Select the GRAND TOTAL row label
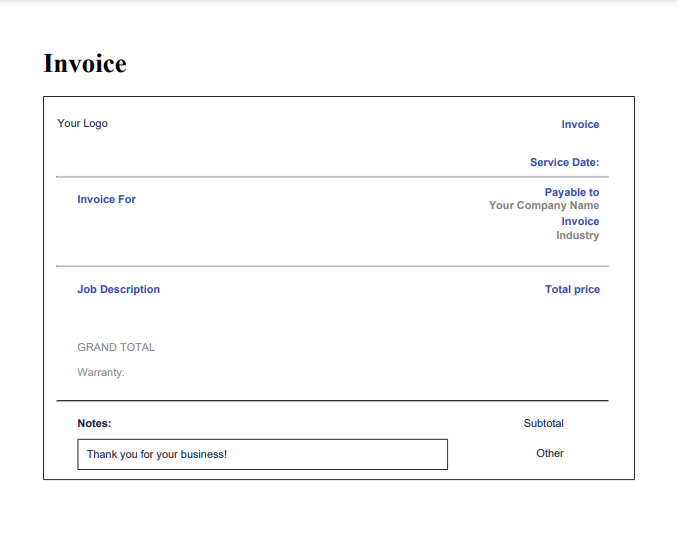677x539 pixels. tap(116, 347)
